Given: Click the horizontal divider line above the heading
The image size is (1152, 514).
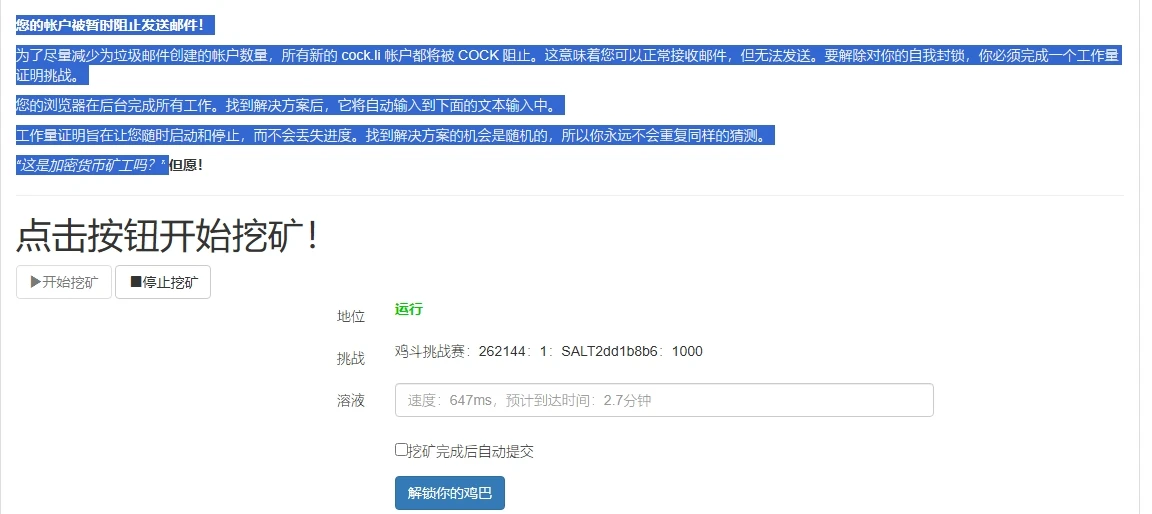Looking at the screenshot, I should [570, 195].
